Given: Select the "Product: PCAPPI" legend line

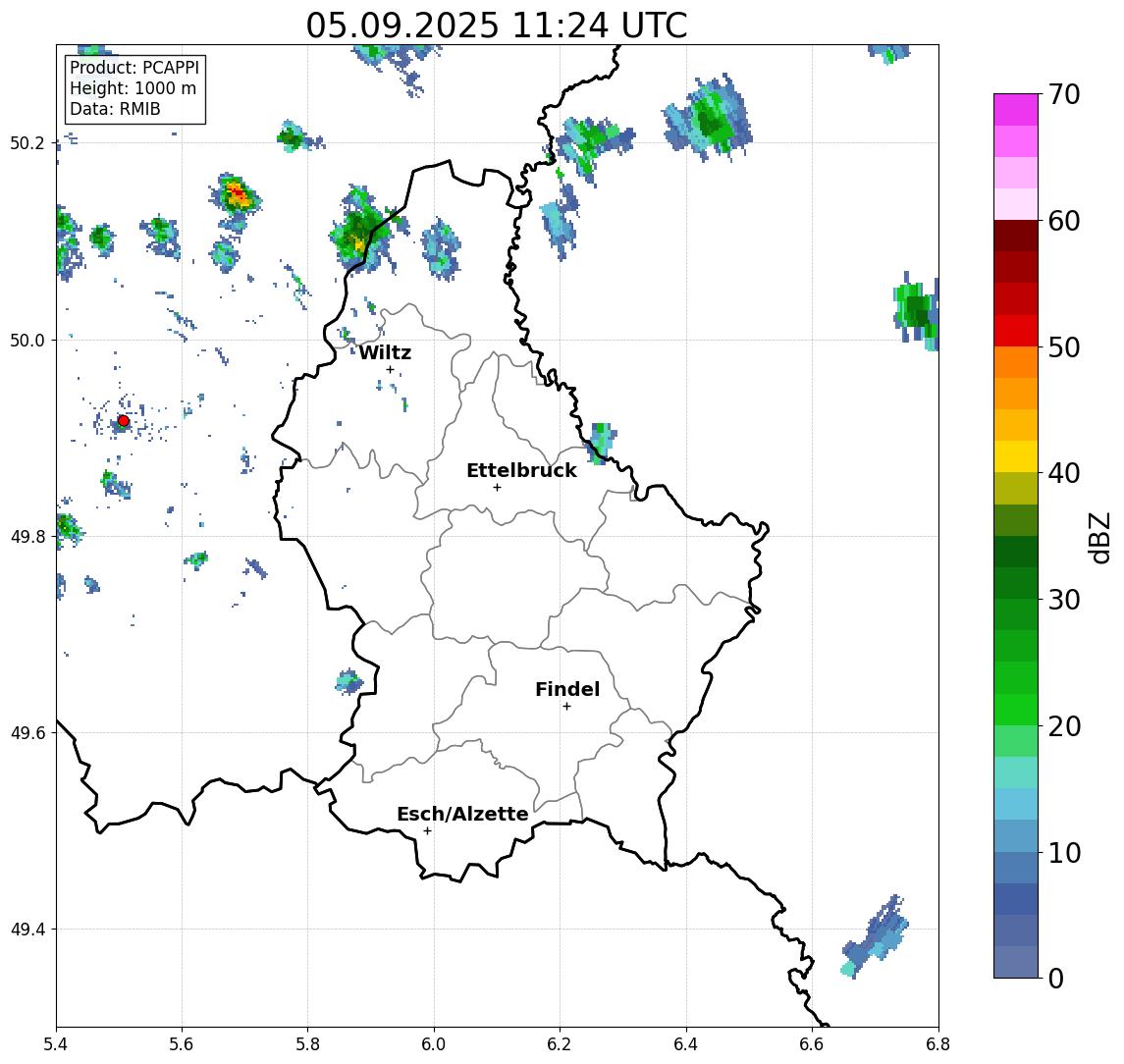Looking at the screenshot, I should click(134, 68).
